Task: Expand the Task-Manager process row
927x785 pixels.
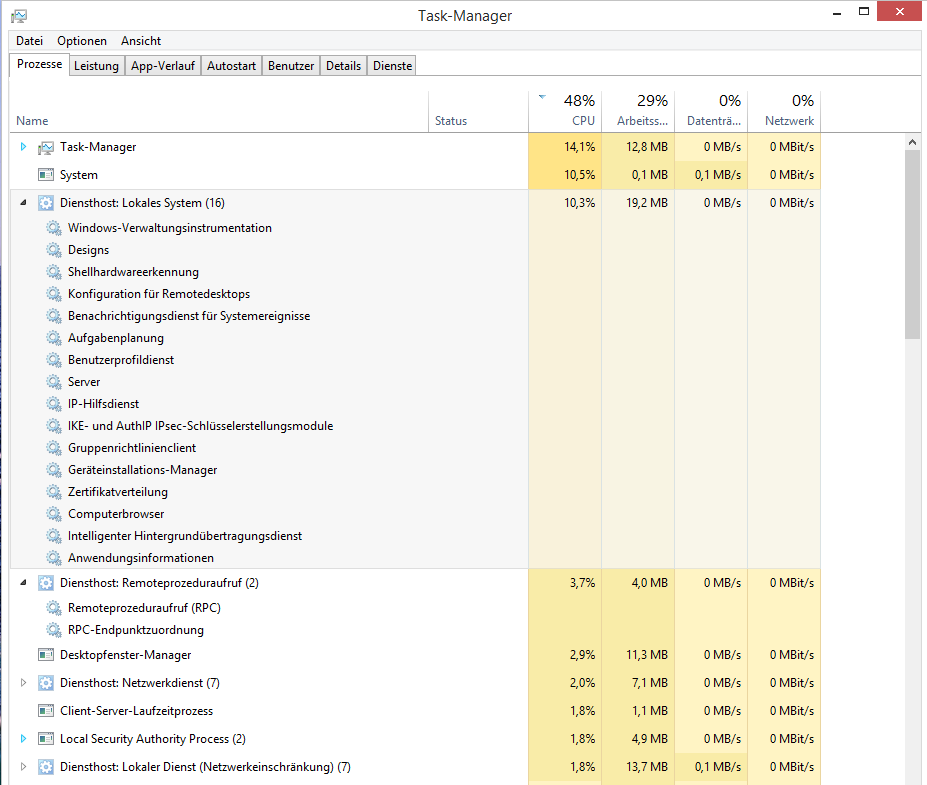Action: pos(23,147)
